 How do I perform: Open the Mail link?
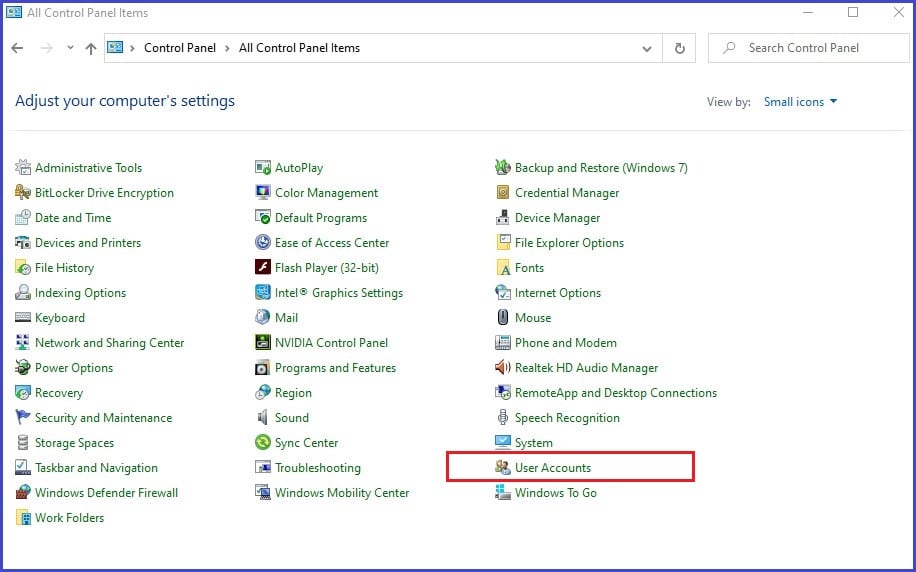point(286,318)
